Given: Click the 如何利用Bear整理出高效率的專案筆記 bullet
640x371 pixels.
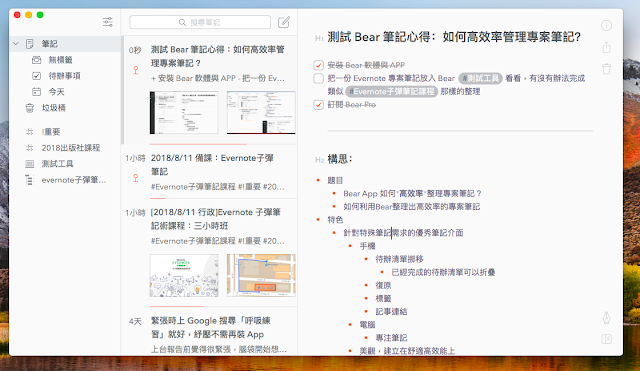Looking at the screenshot, I should tap(411, 207).
